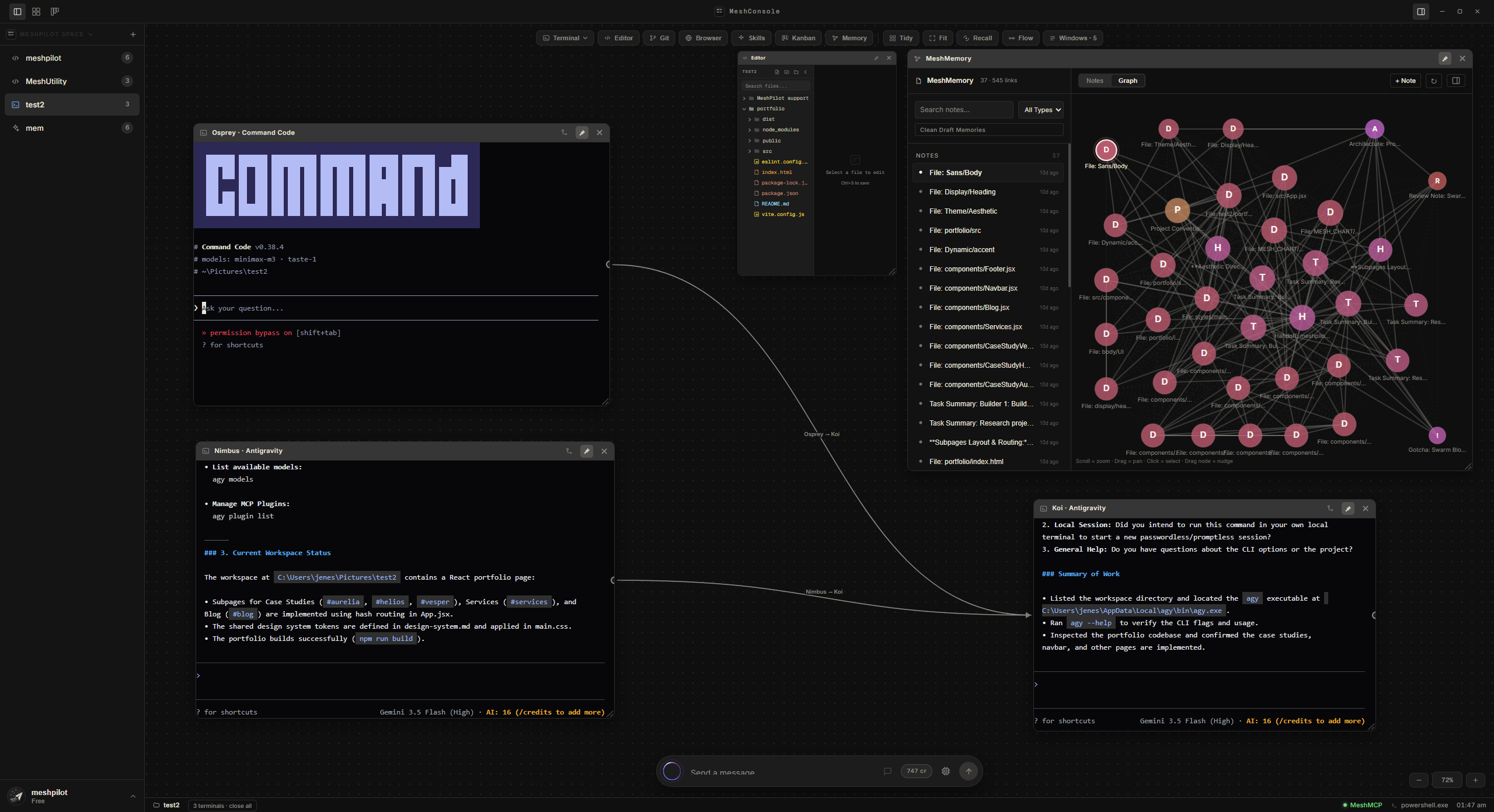Toggle the MeshMemory split panel view
This screenshot has height=812, width=1494.
click(x=1456, y=81)
